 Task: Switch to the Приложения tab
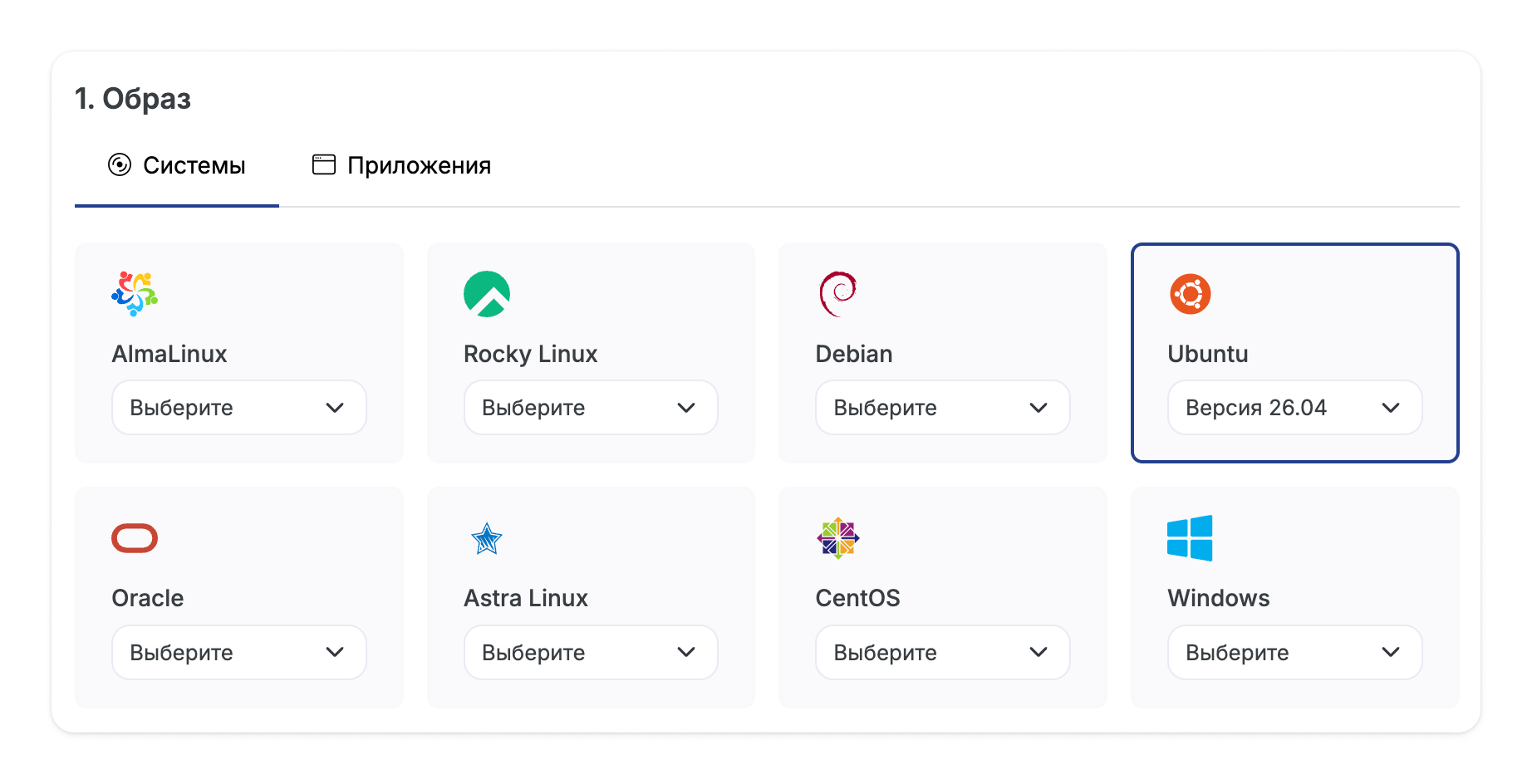point(402,165)
